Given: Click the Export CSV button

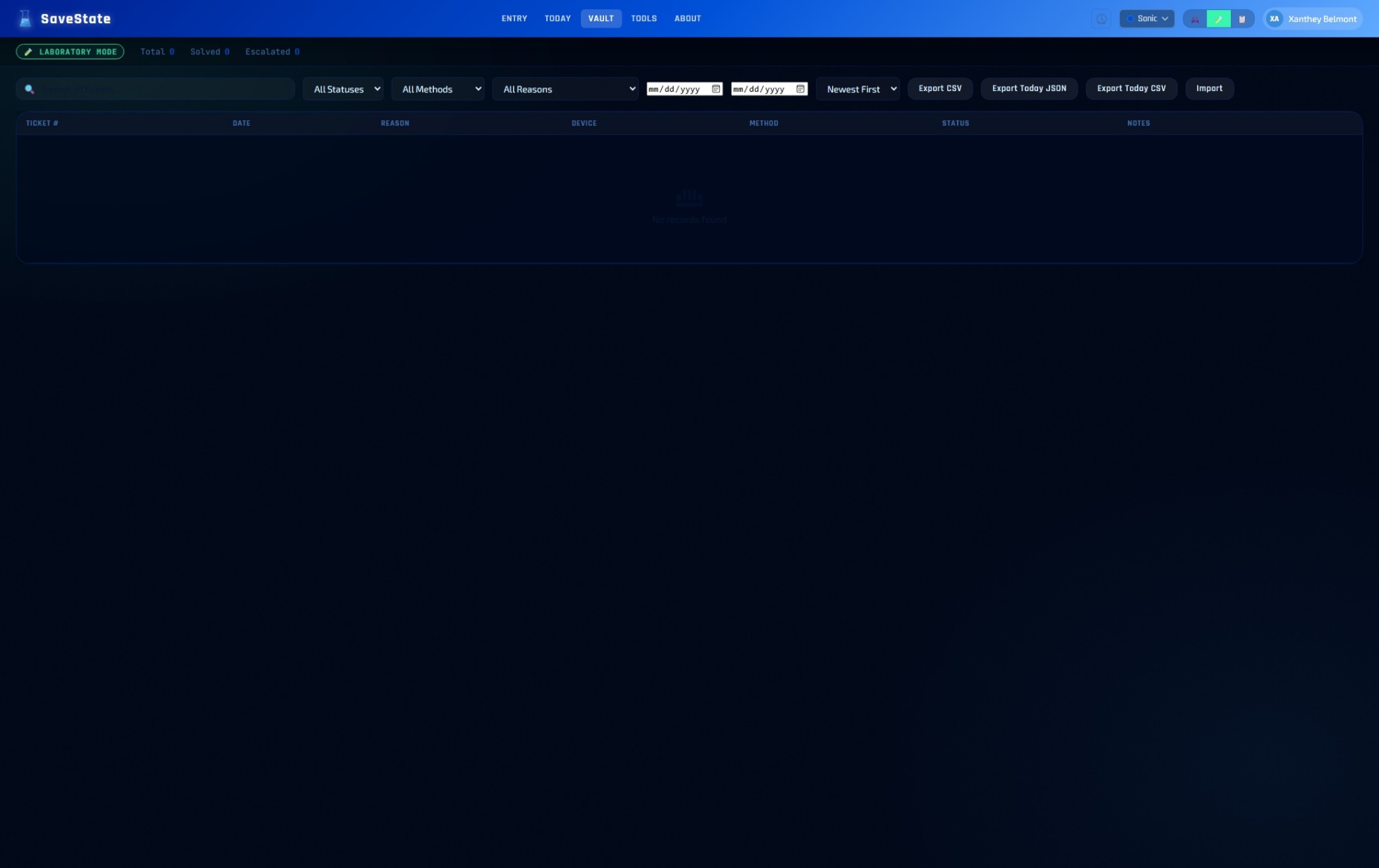Looking at the screenshot, I should (939, 88).
